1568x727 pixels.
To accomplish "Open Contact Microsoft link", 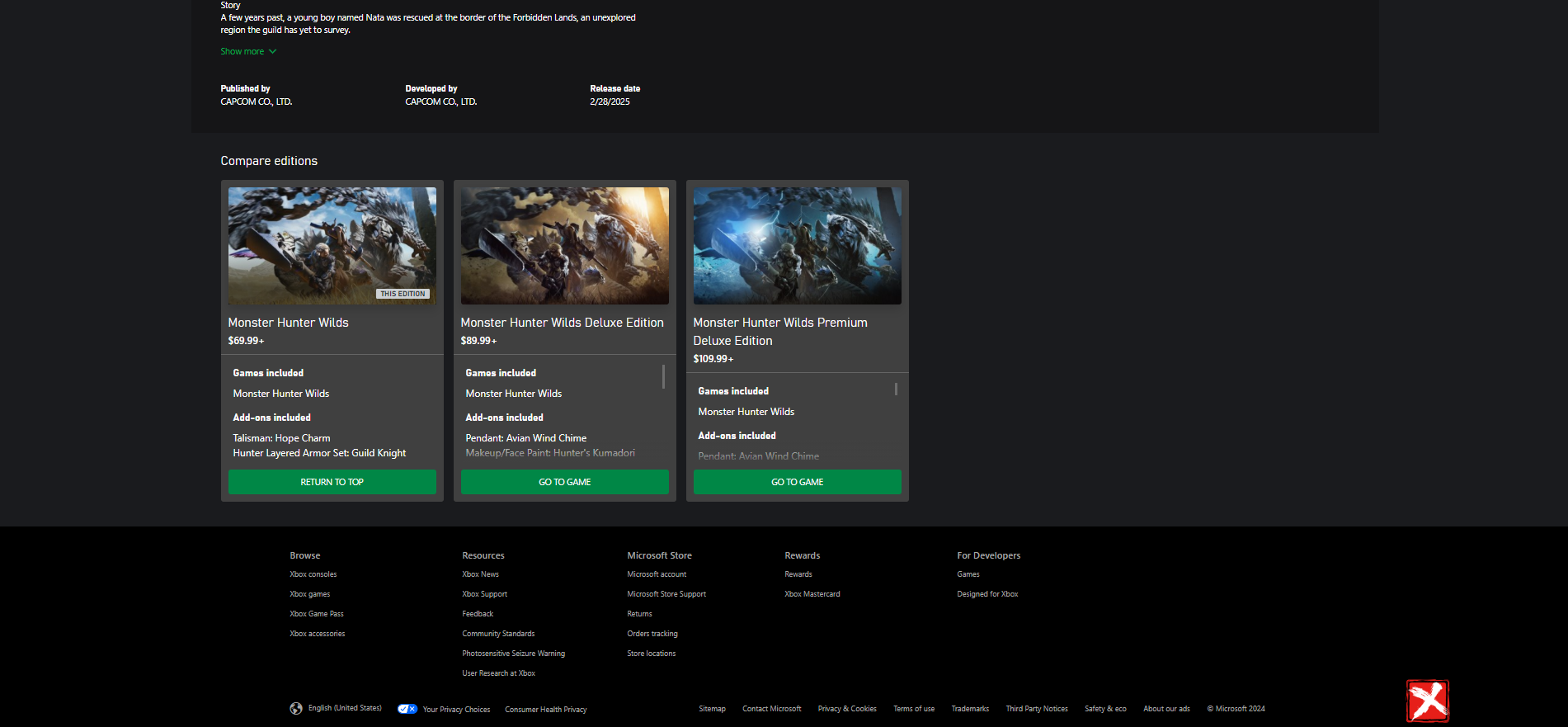I will click(x=772, y=709).
